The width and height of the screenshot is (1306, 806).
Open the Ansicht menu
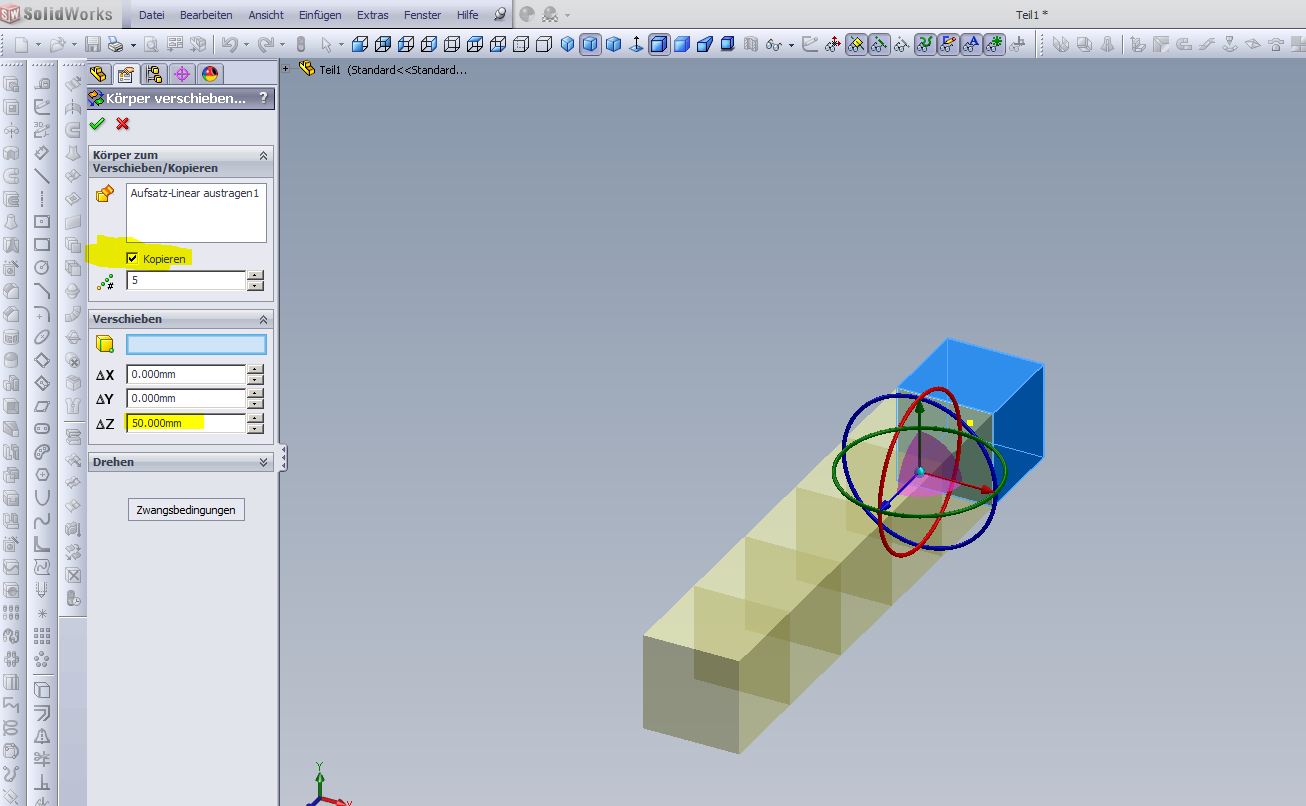click(266, 15)
